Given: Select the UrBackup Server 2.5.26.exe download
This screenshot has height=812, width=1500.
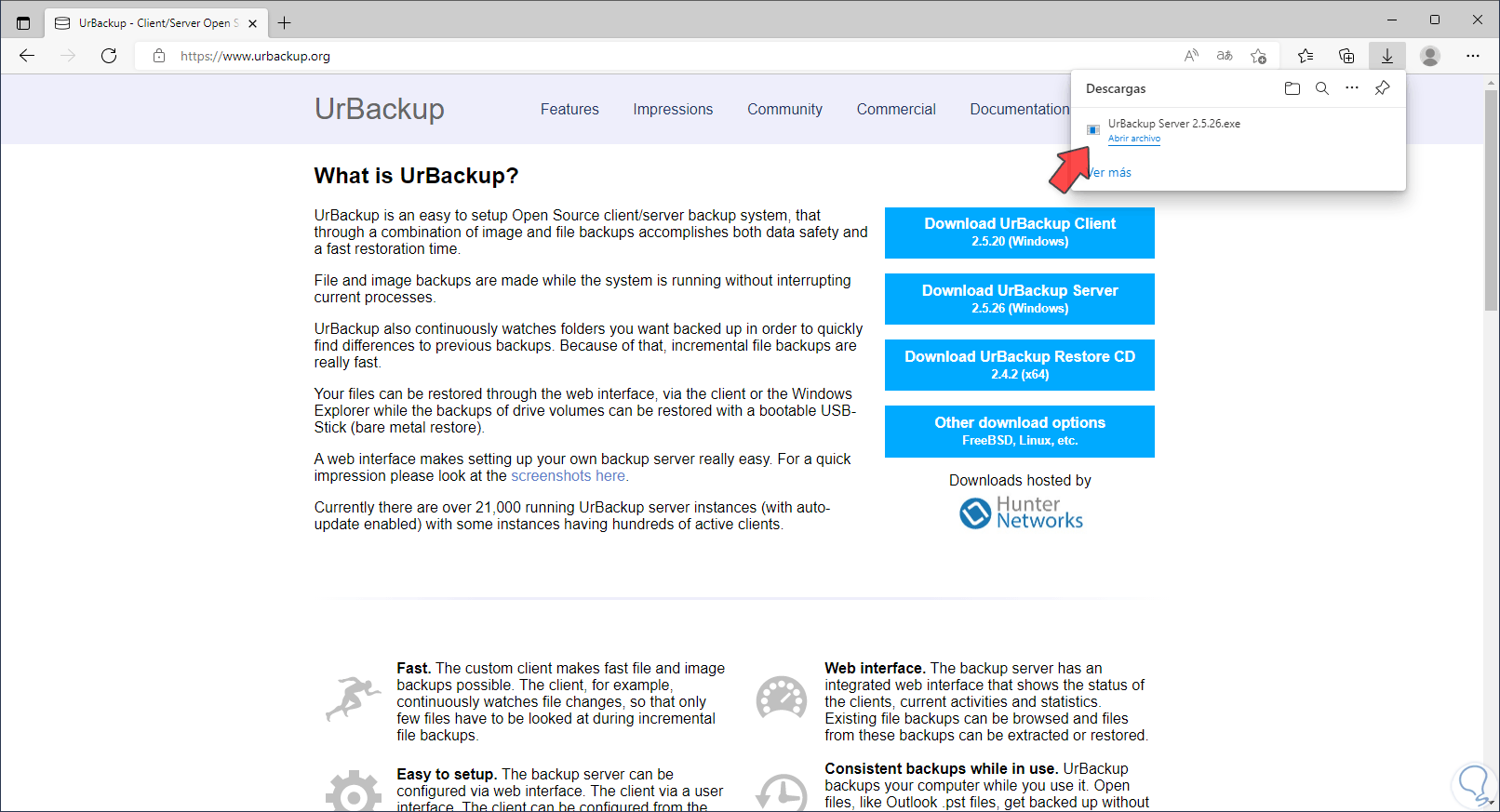Looking at the screenshot, I should pyautogui.click(x=1174, y=124).
